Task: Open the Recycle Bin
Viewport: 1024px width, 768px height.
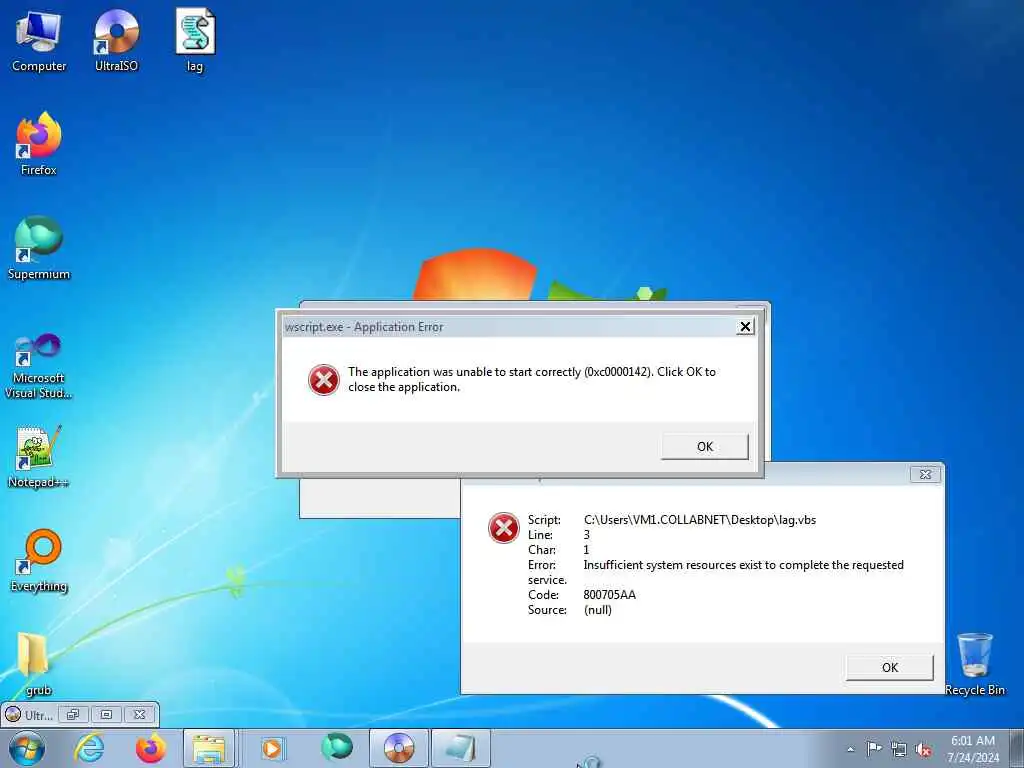Action: tap(974, 663)
